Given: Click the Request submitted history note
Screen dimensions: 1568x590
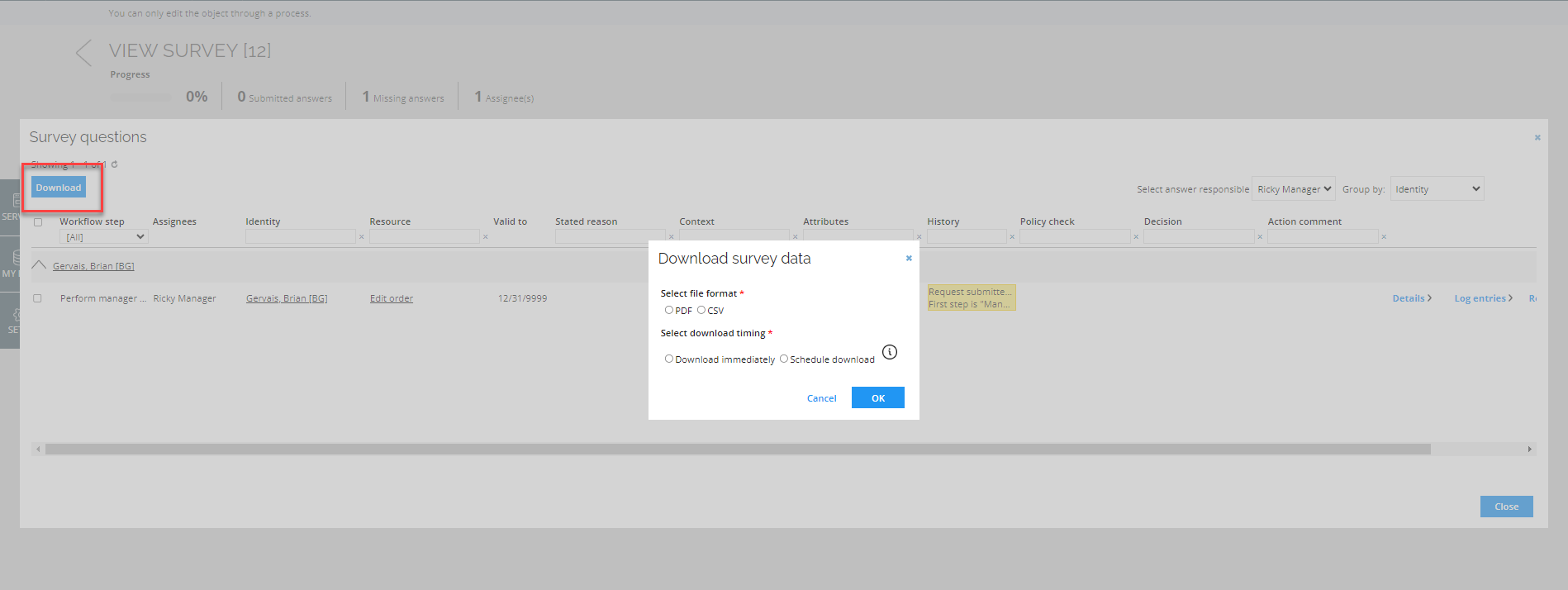Looking at the screenshot, I should pos(972,297).
